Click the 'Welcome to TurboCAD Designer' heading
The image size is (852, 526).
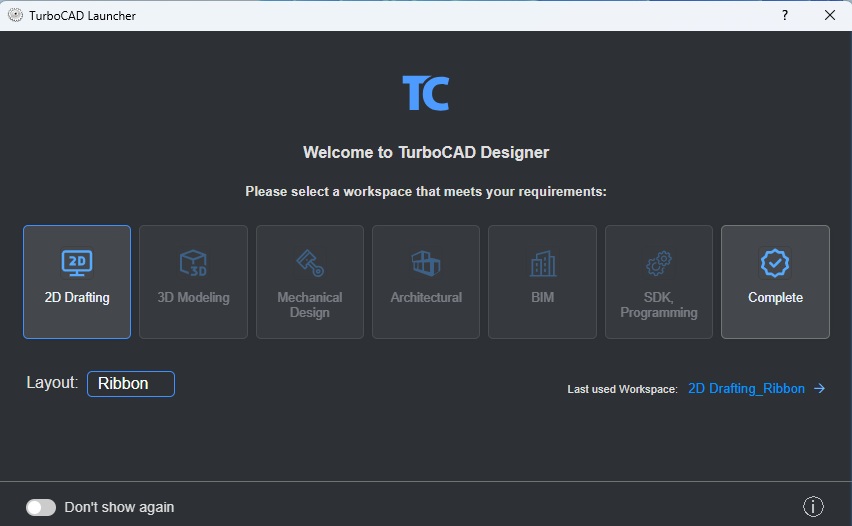pos(426,152)
